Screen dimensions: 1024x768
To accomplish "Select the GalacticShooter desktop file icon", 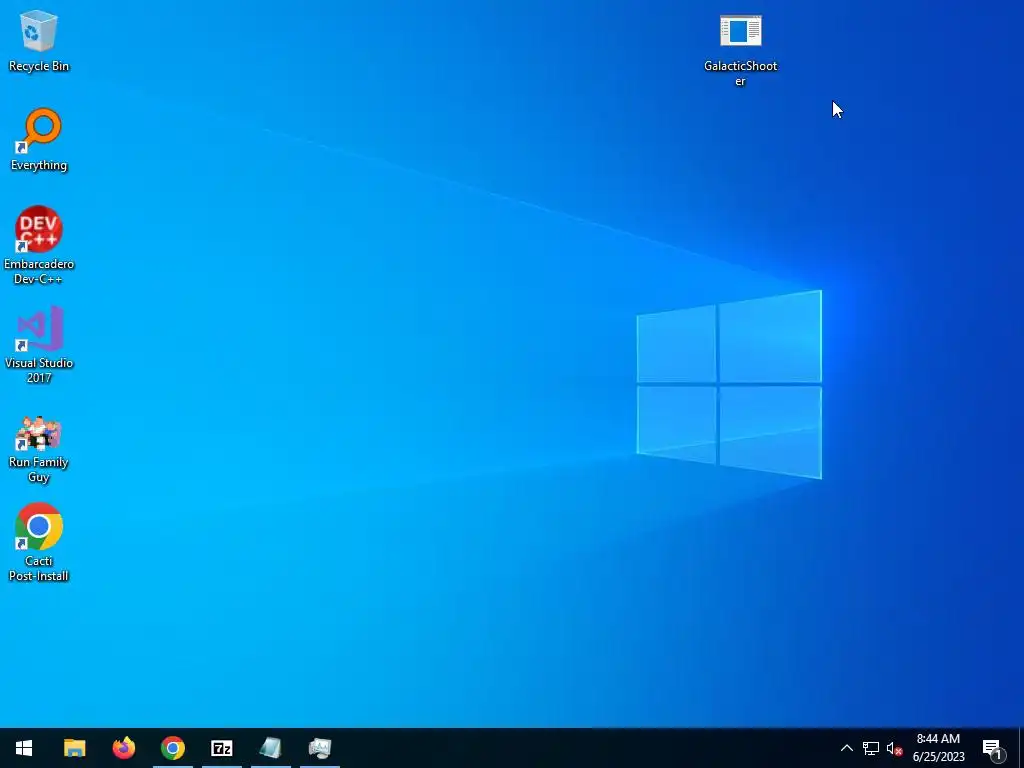I will (741, 51).
